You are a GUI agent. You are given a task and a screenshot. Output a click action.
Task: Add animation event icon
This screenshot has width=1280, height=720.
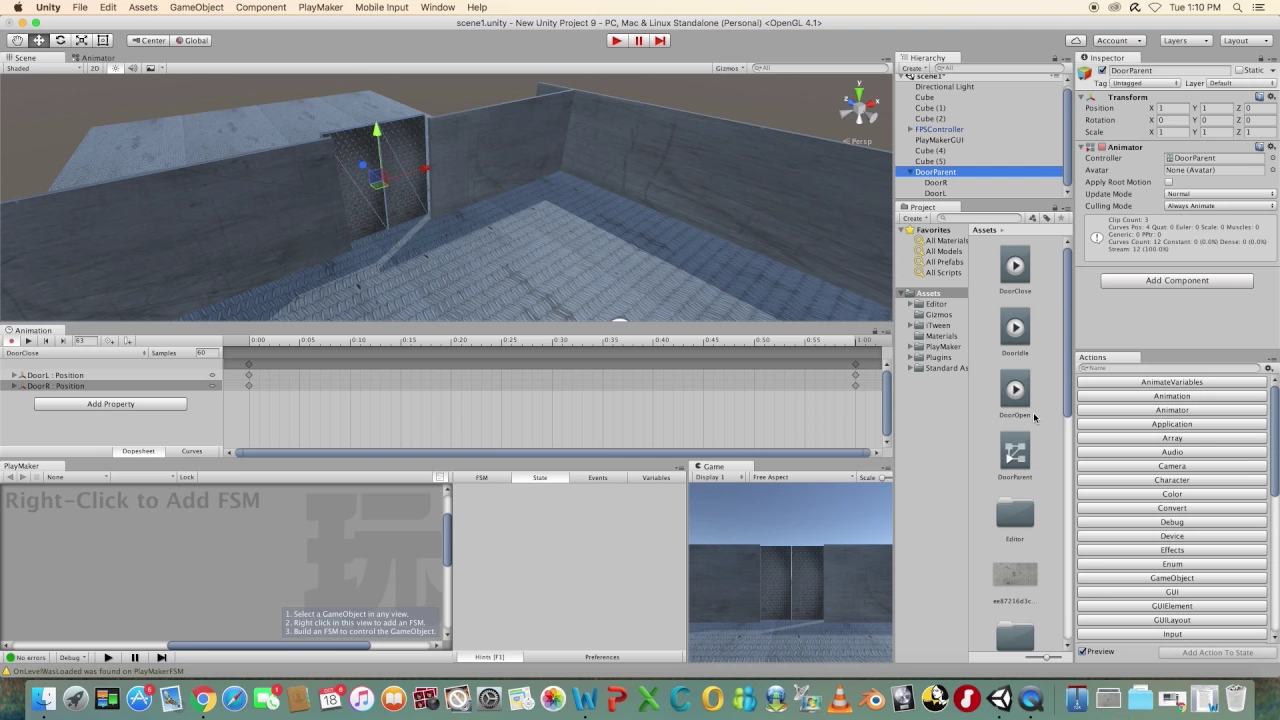pos(127,341)
